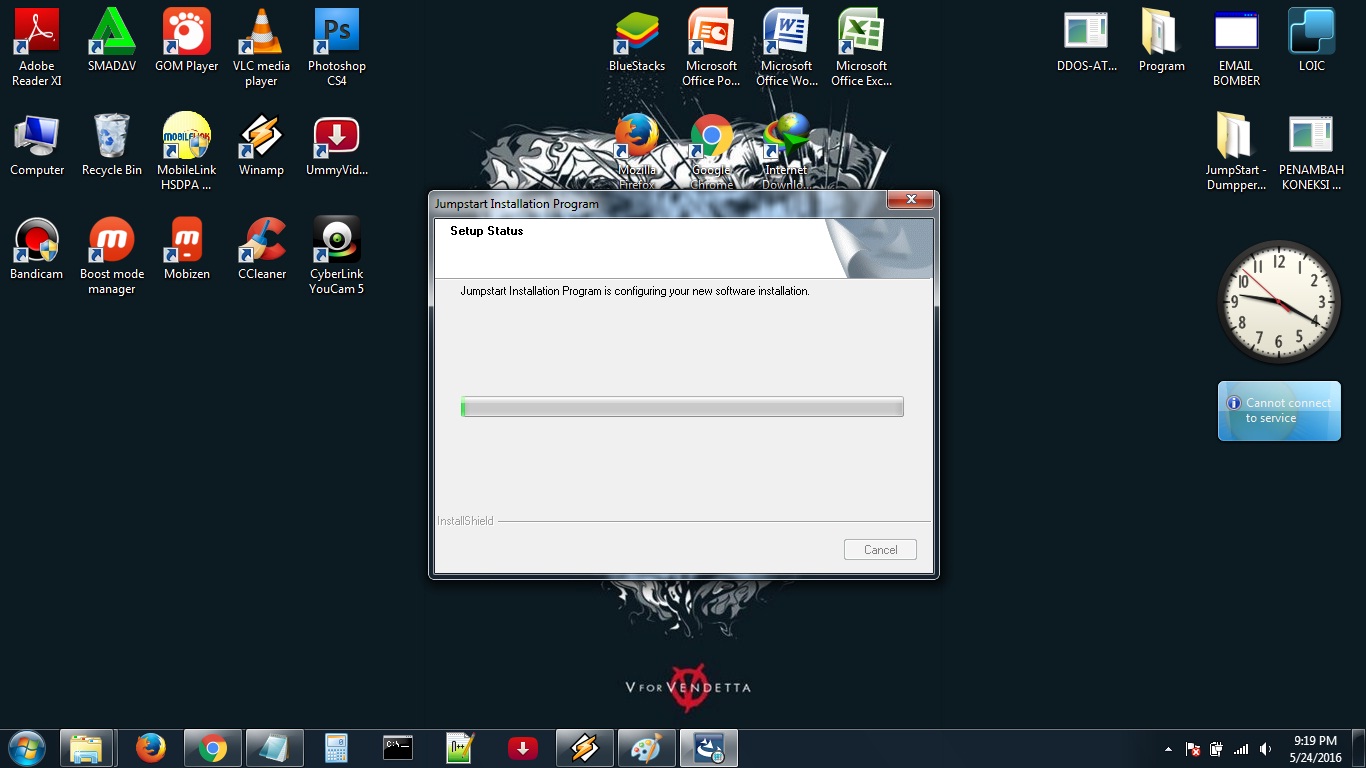
Task: Open JumpStart - Dumpper folder
Action: pyautogui.click(x=1237, y=152)
